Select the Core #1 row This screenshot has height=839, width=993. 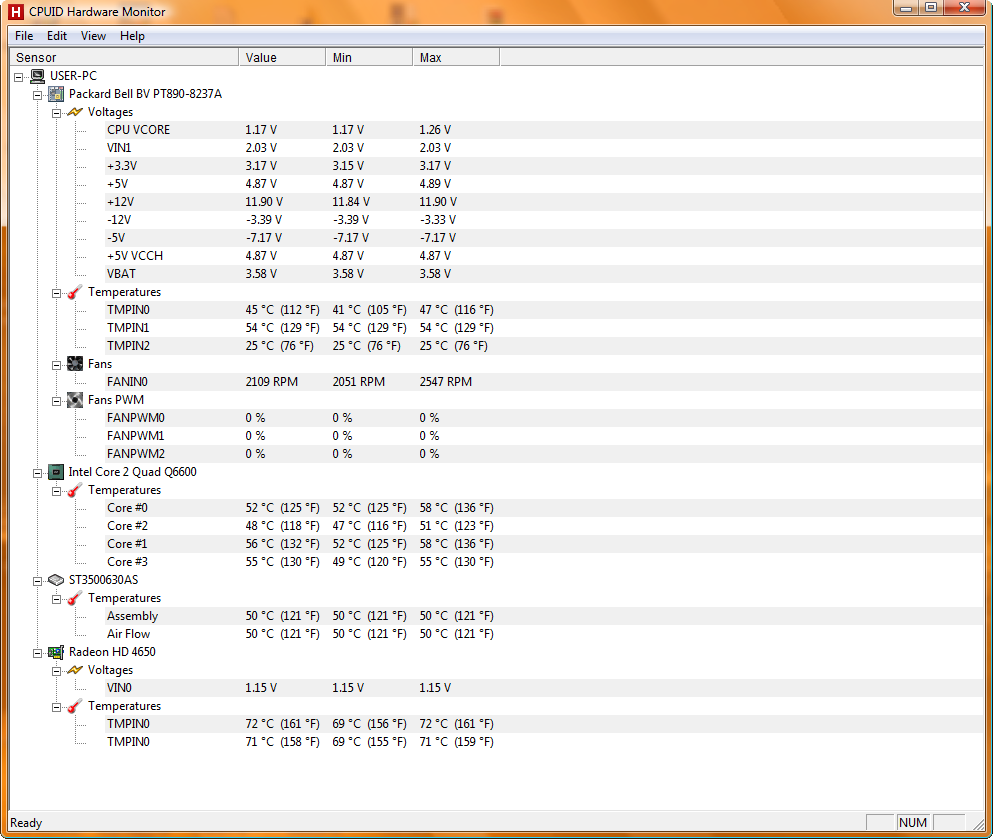[x=544, y=544]
